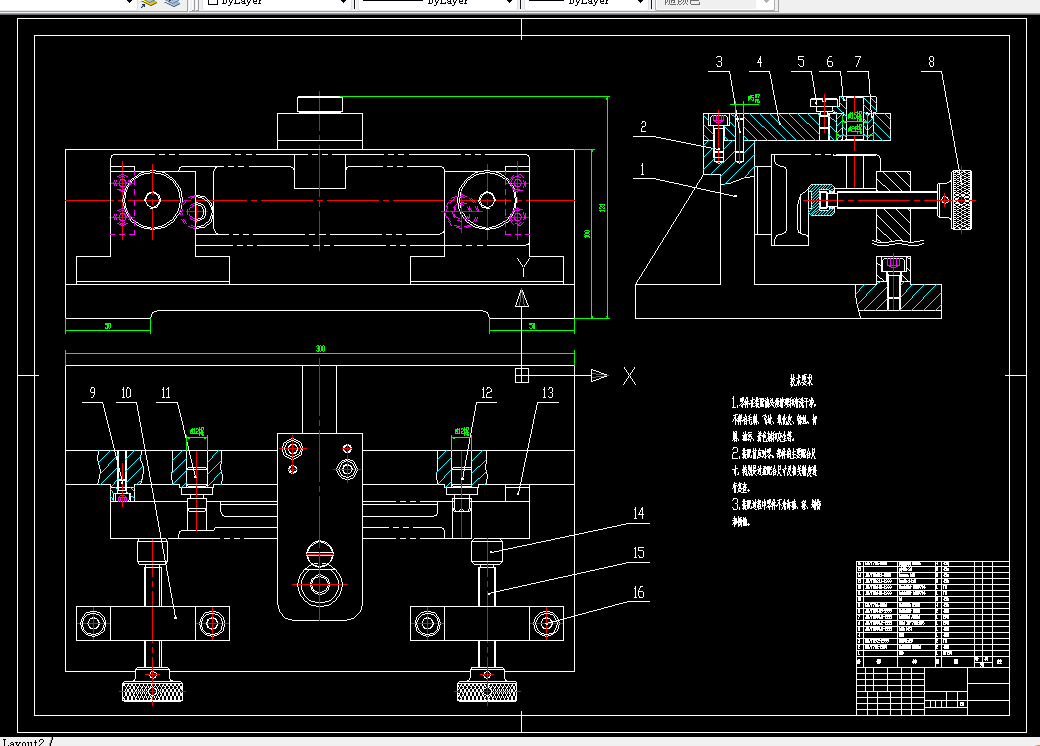Image resolution: width=1040 pixels, height=746 pixels.
Task: Switch to the Layout2 tab
Action: (24, 742)
